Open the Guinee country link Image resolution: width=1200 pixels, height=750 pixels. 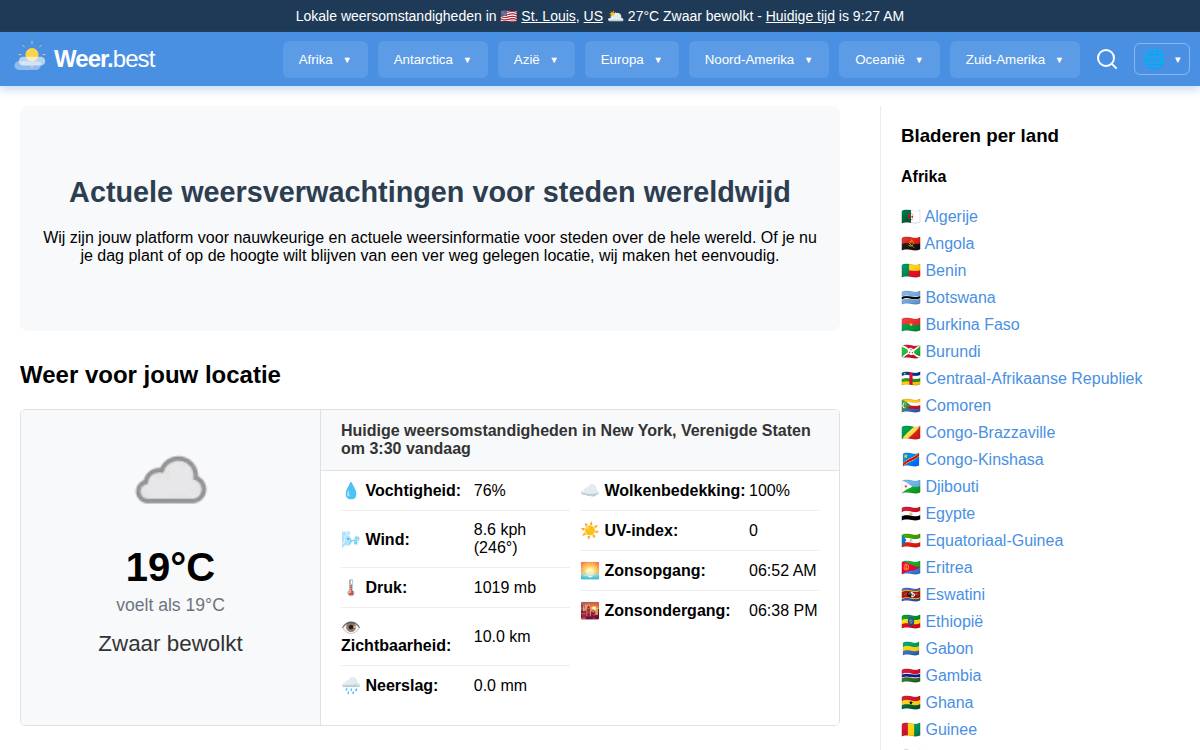point(951,730)
